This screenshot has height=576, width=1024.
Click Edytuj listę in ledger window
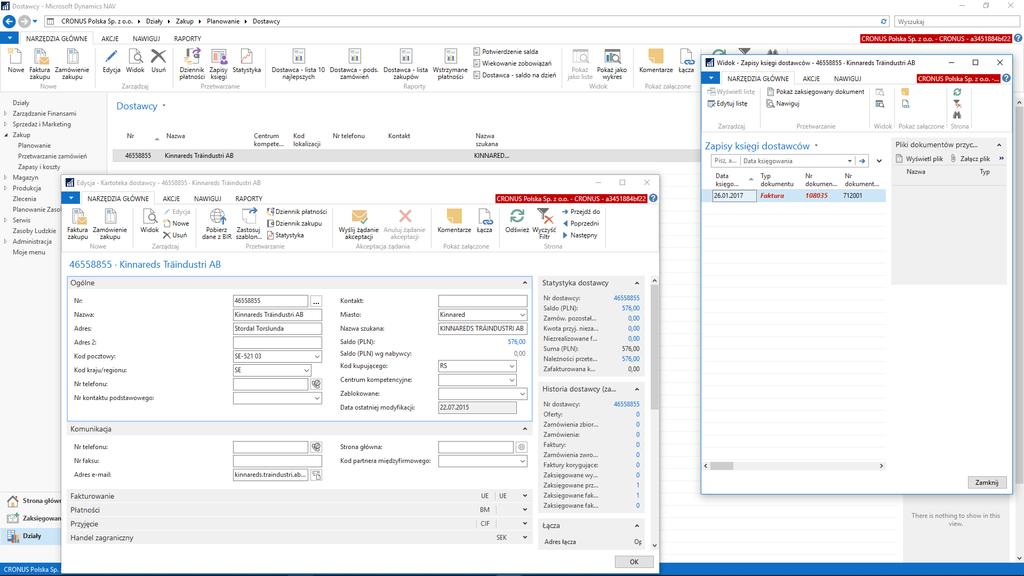(x=728, y=104)
